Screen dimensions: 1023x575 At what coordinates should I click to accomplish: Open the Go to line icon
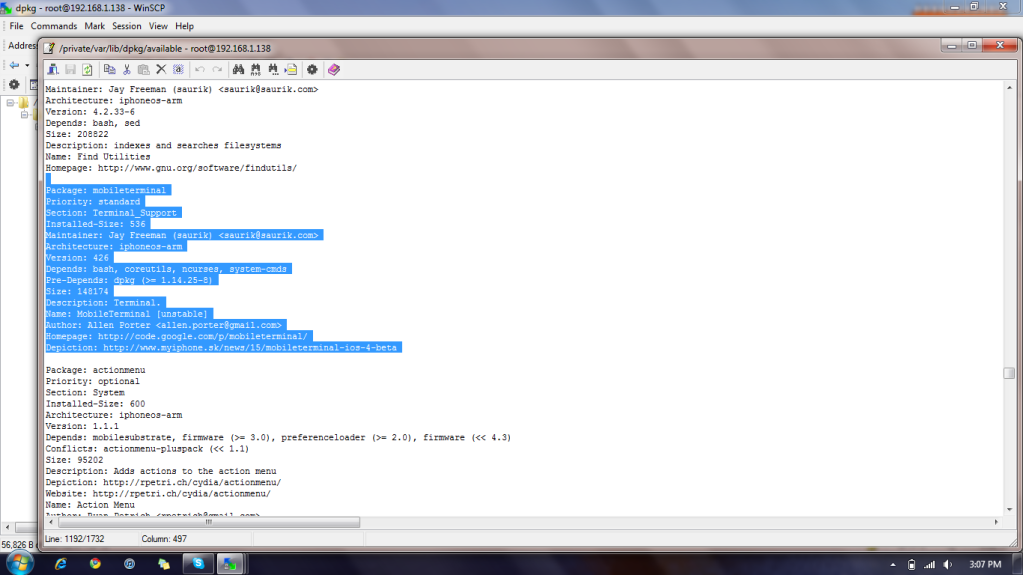click(291, 69)
